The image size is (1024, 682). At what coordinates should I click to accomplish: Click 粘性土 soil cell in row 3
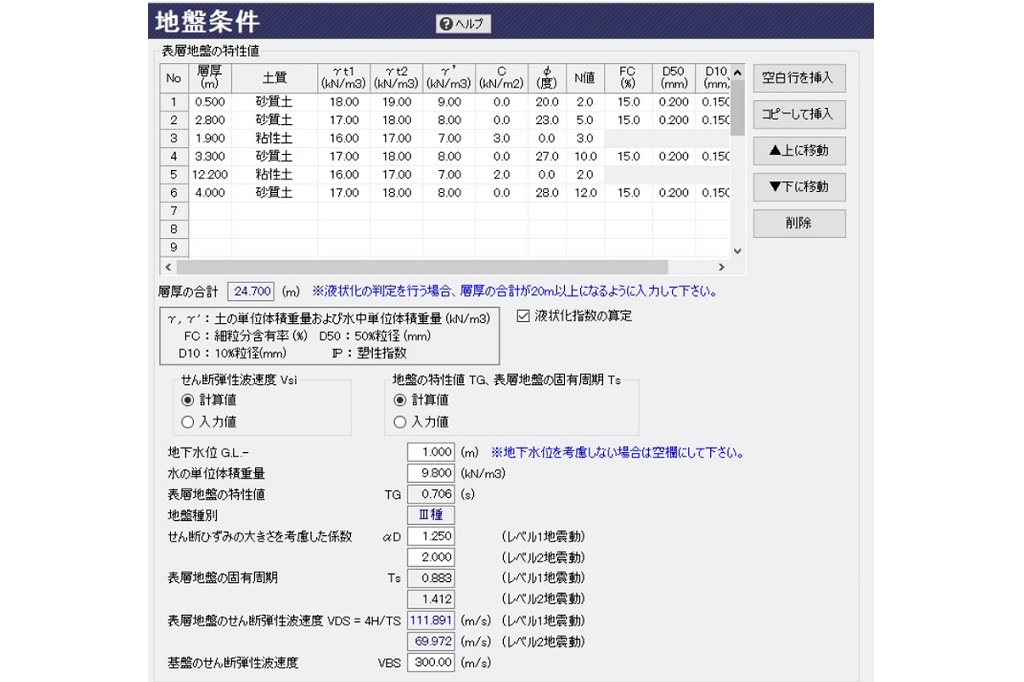[x=274, y=138]
